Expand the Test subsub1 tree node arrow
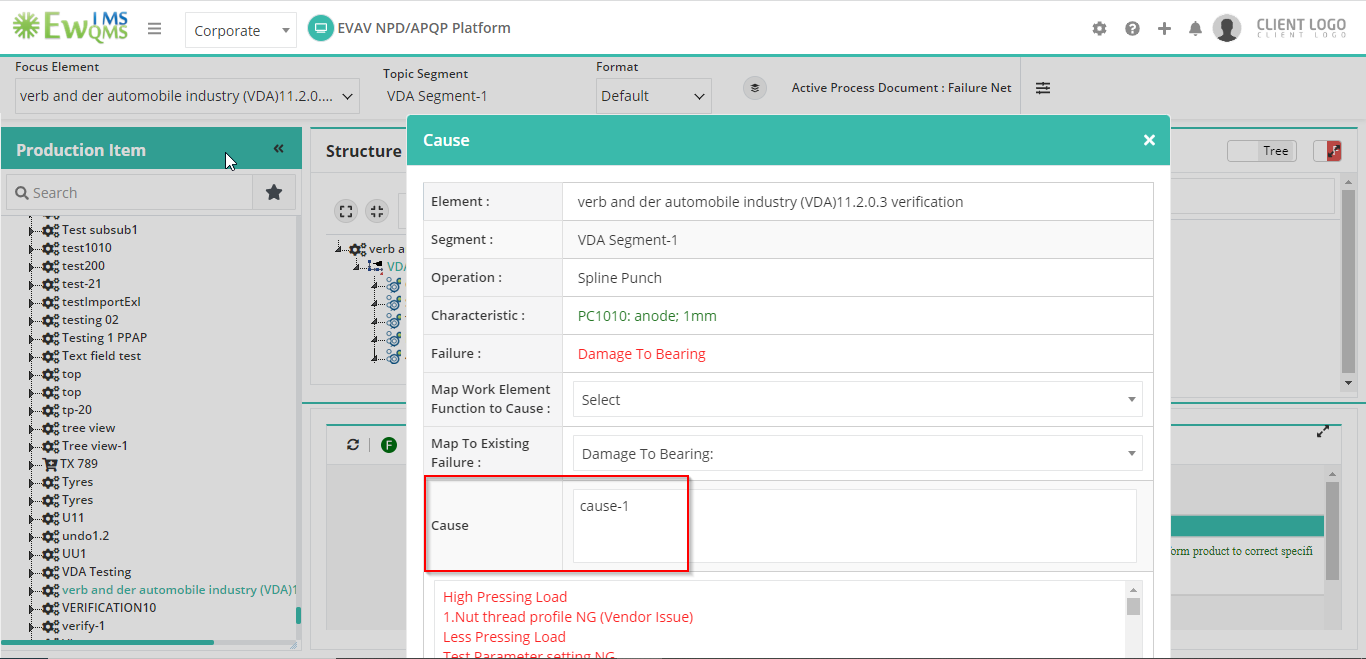The image size is (1366, 659). pos(32,230)
